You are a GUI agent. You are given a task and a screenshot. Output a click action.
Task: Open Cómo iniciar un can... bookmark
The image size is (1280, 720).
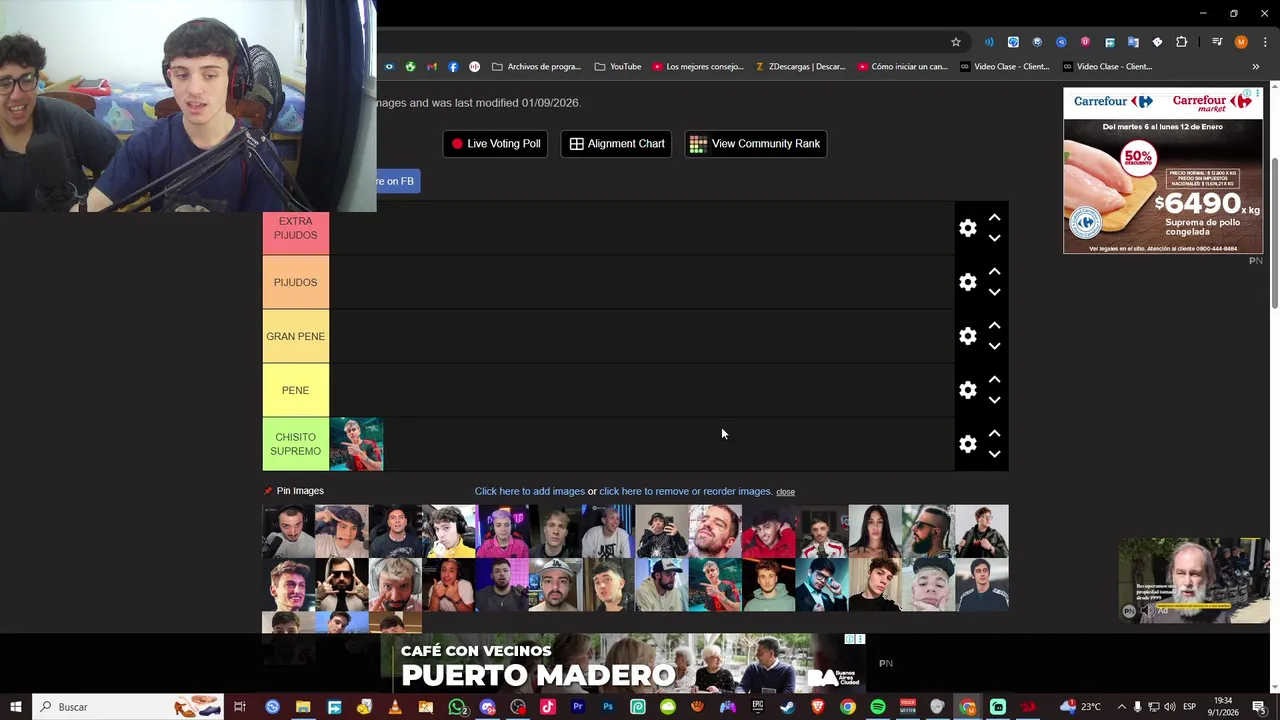(903, 67)
